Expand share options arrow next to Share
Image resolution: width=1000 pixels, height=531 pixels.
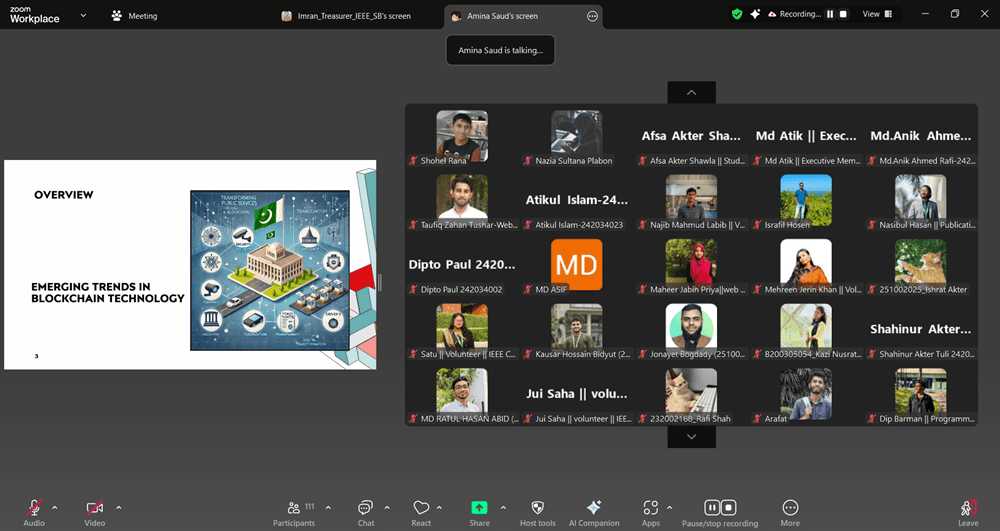pos(503,507)
